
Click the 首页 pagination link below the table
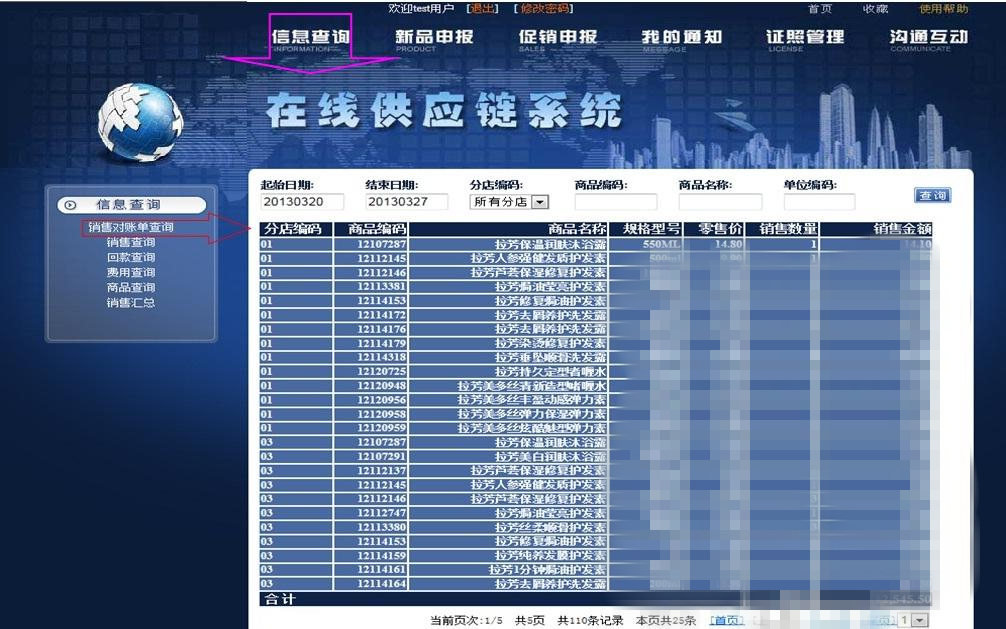point(726,621)
